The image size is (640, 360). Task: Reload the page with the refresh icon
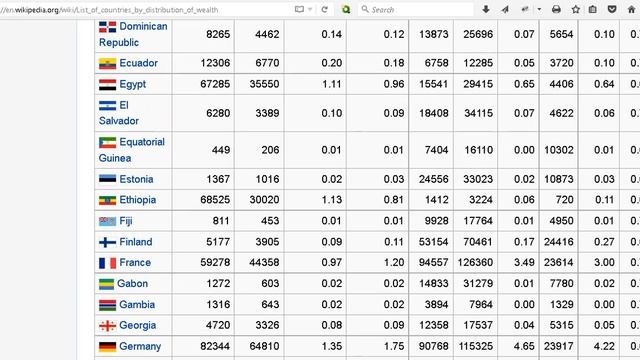pos(324,9)
